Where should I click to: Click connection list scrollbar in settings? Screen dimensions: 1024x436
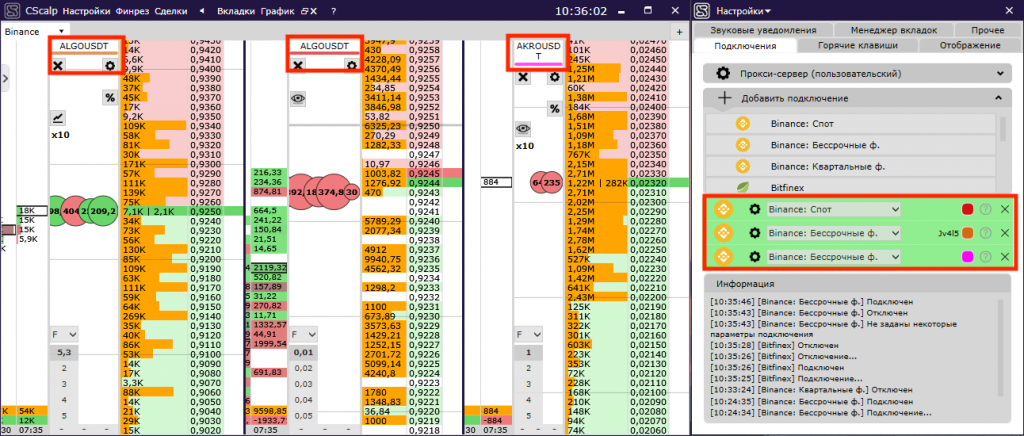1002,128
